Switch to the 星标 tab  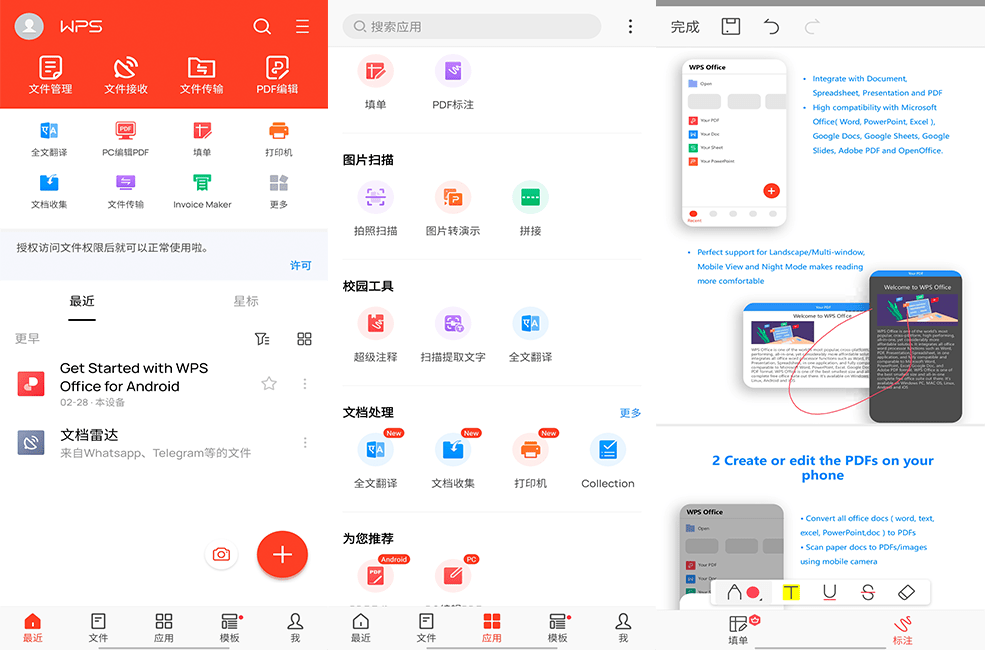coord(246,301)
